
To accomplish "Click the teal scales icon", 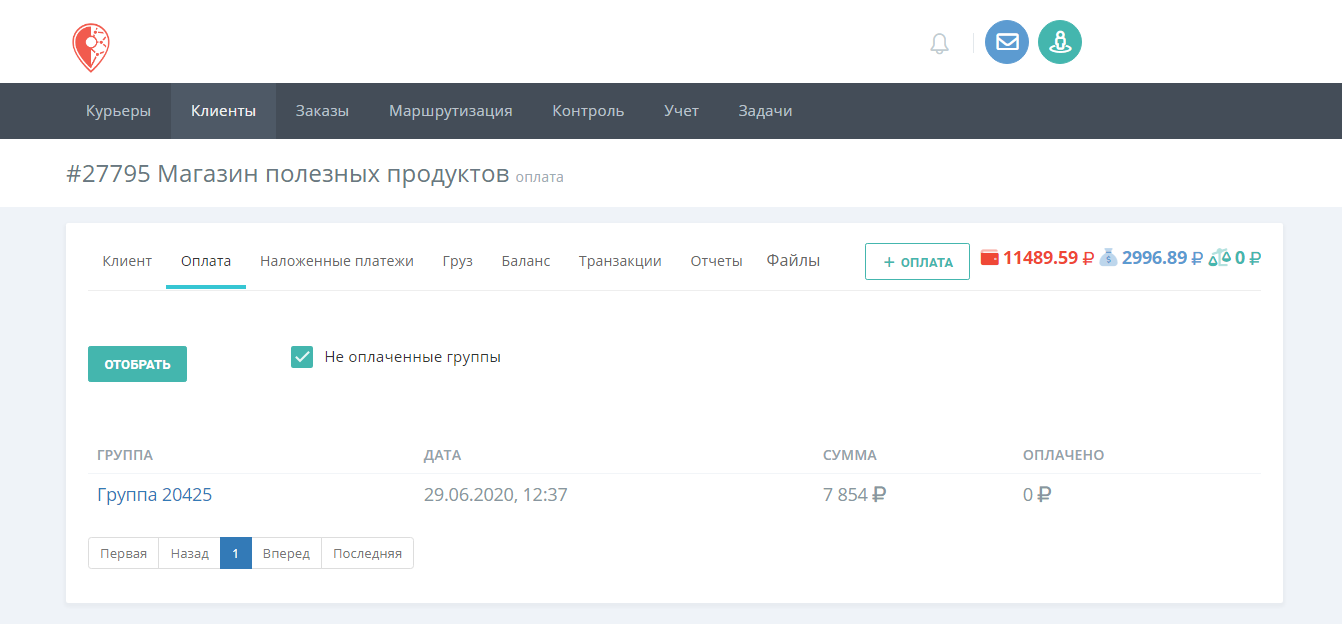I will coord(1219,258).
